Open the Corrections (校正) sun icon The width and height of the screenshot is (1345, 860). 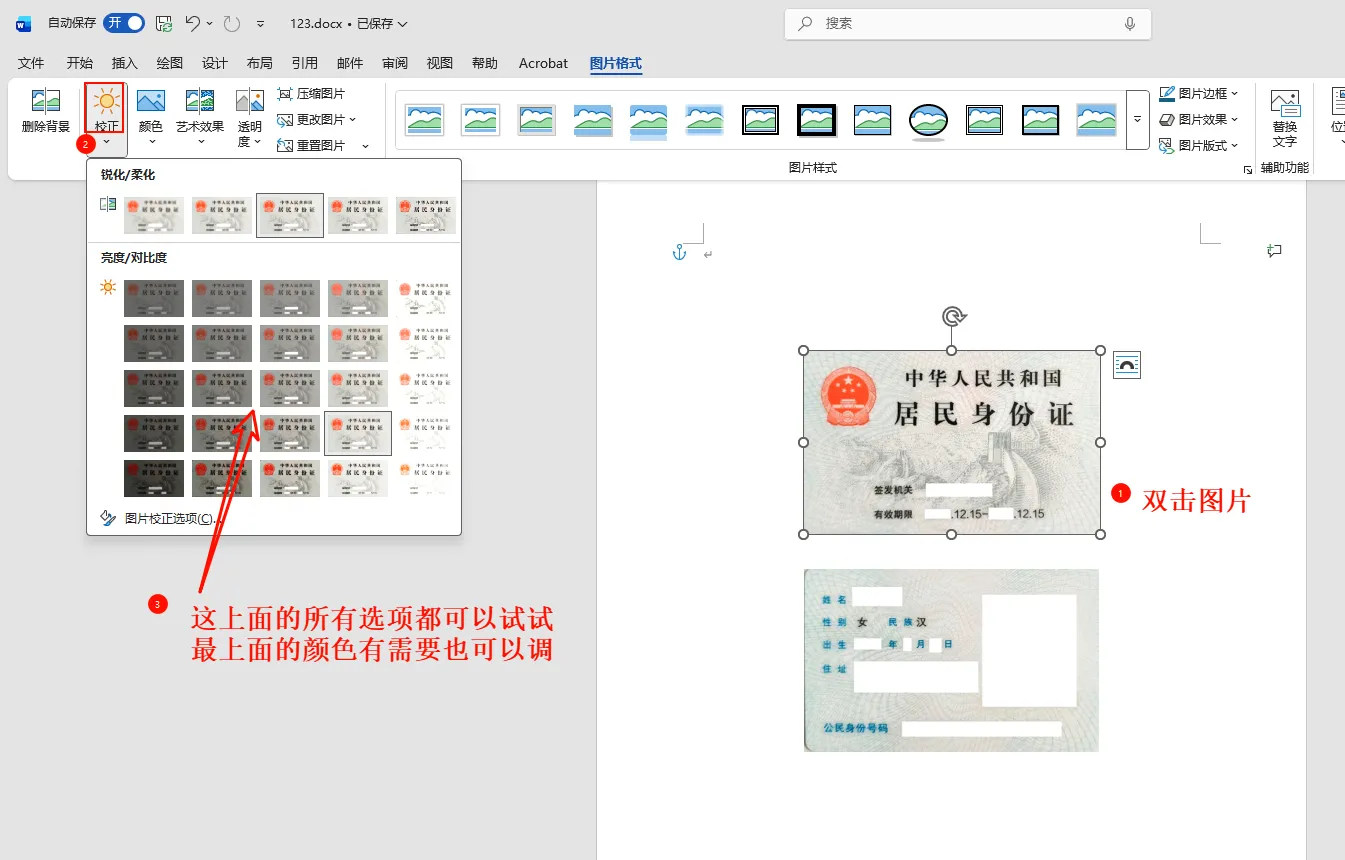coord(106,101)
